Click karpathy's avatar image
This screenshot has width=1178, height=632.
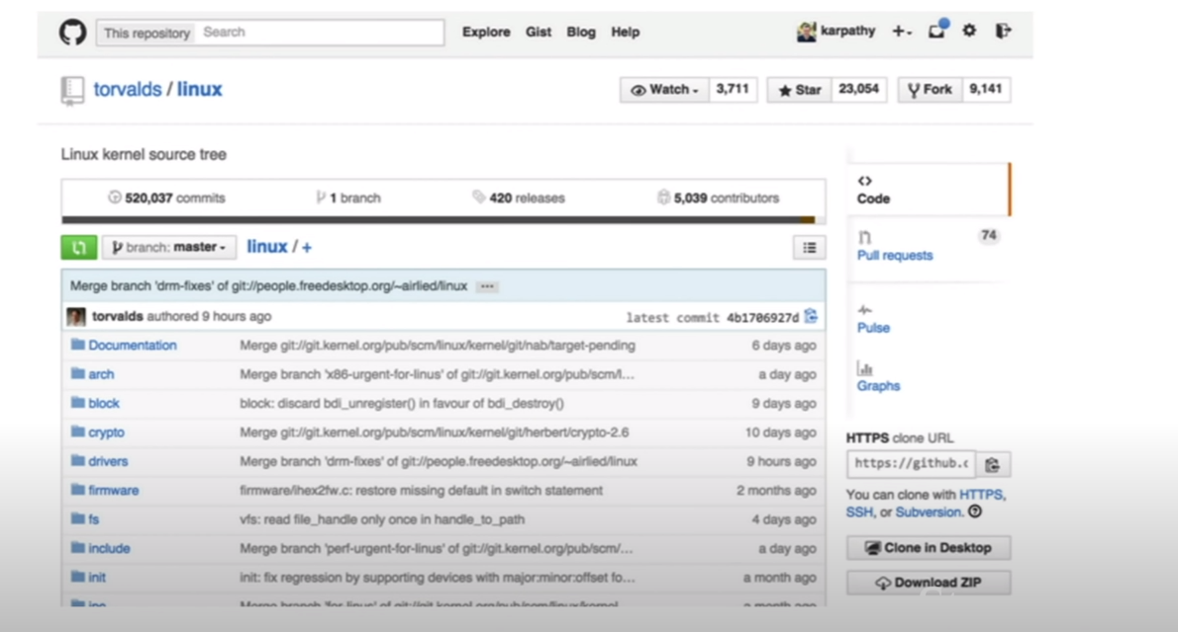coord(806,32)
